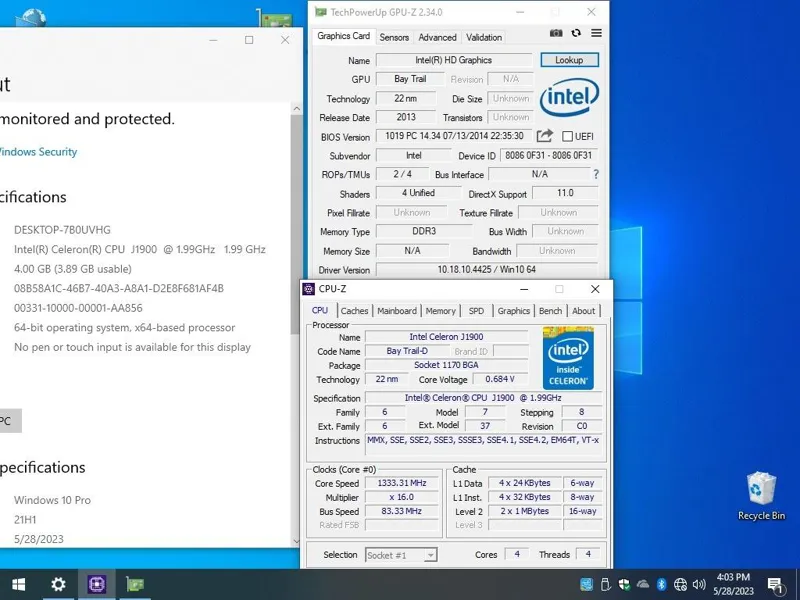Click the Multiplier value x 16.0
The image size is (800, 600).
pyautogui.click(x=402, y=497)
